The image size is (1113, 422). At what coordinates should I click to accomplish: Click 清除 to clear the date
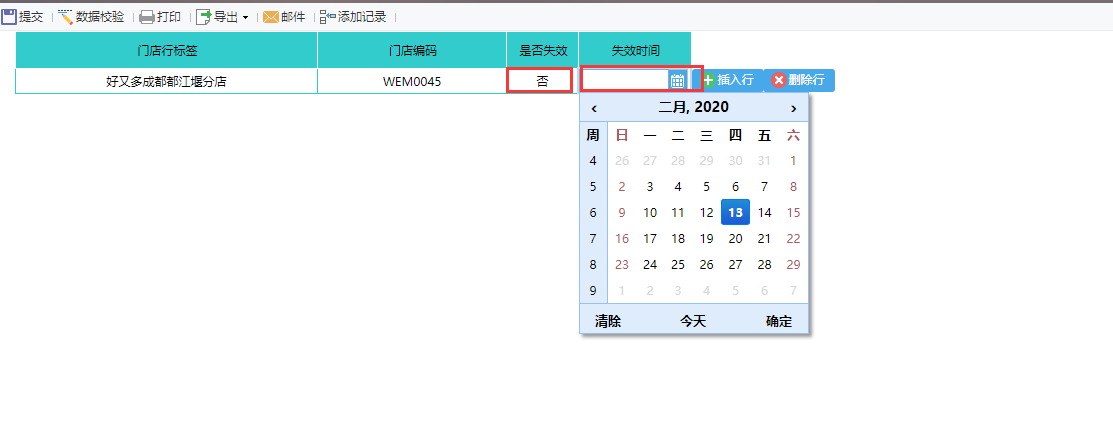click(608, 321)
